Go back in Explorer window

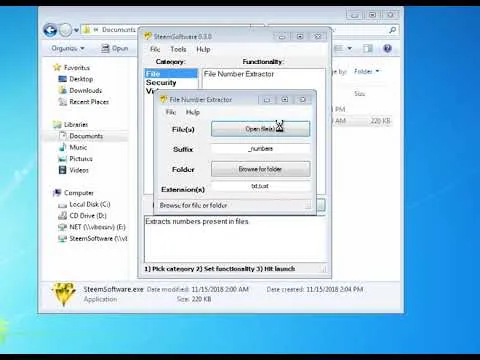[50, 30]
